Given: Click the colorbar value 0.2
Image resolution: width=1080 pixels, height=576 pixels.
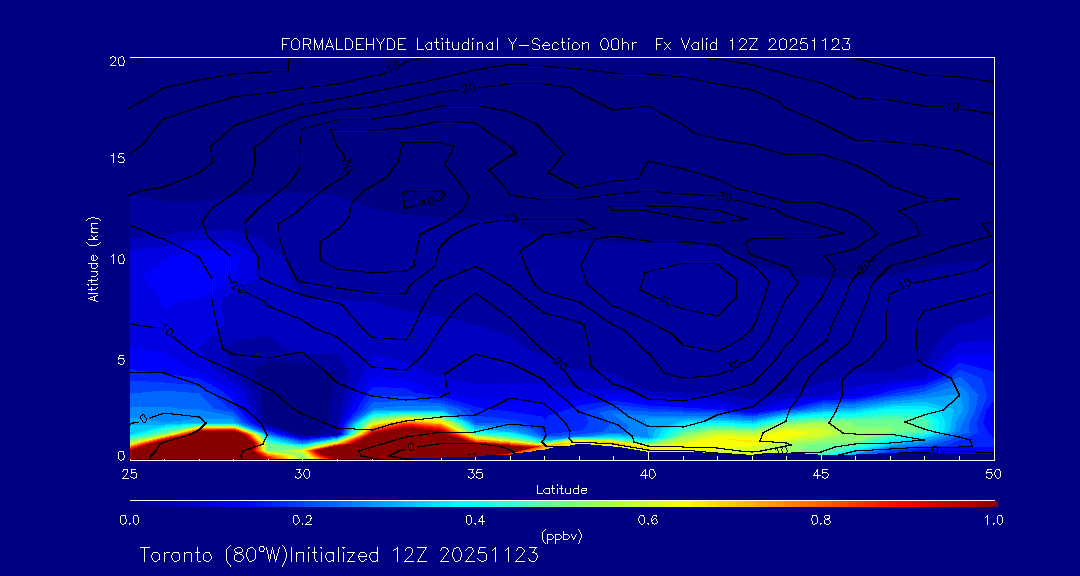Looking at the screenshot, I should 302,520.
